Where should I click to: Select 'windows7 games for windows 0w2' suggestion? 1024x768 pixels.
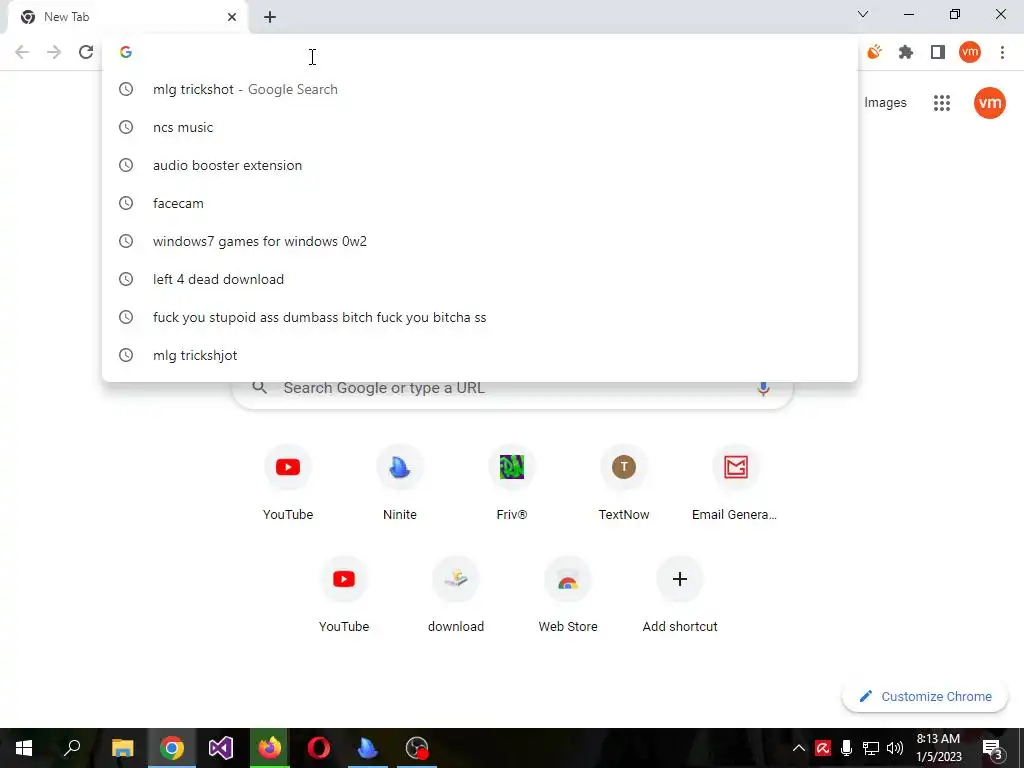coord(480,241)
